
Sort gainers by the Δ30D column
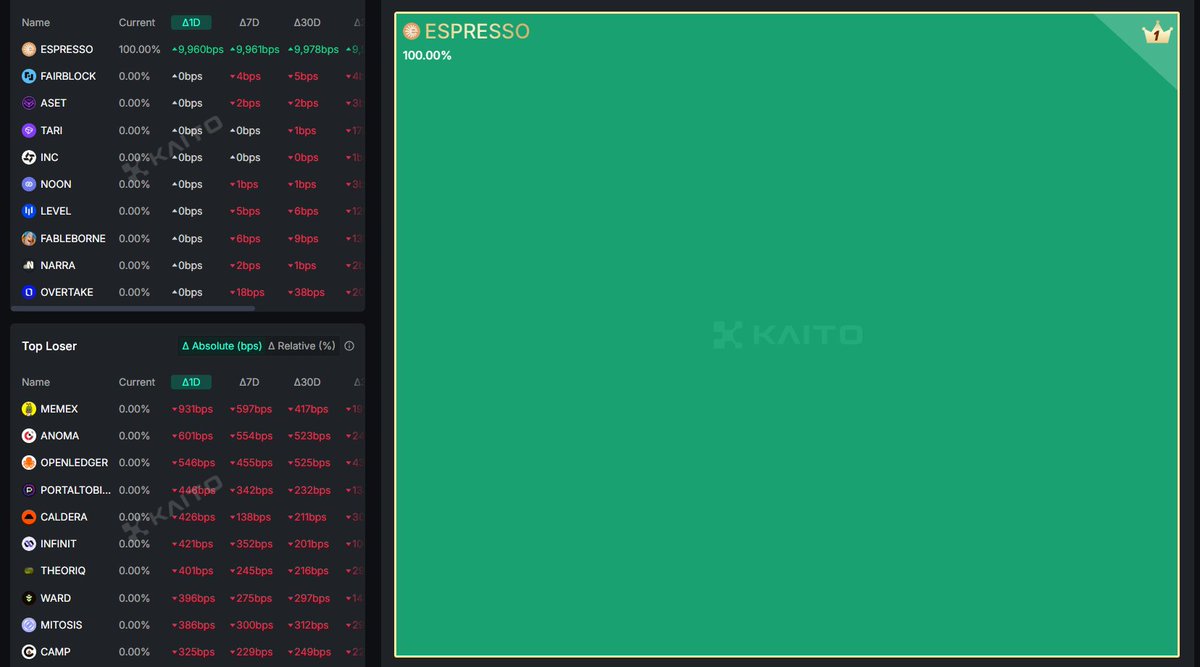point(307,22)
